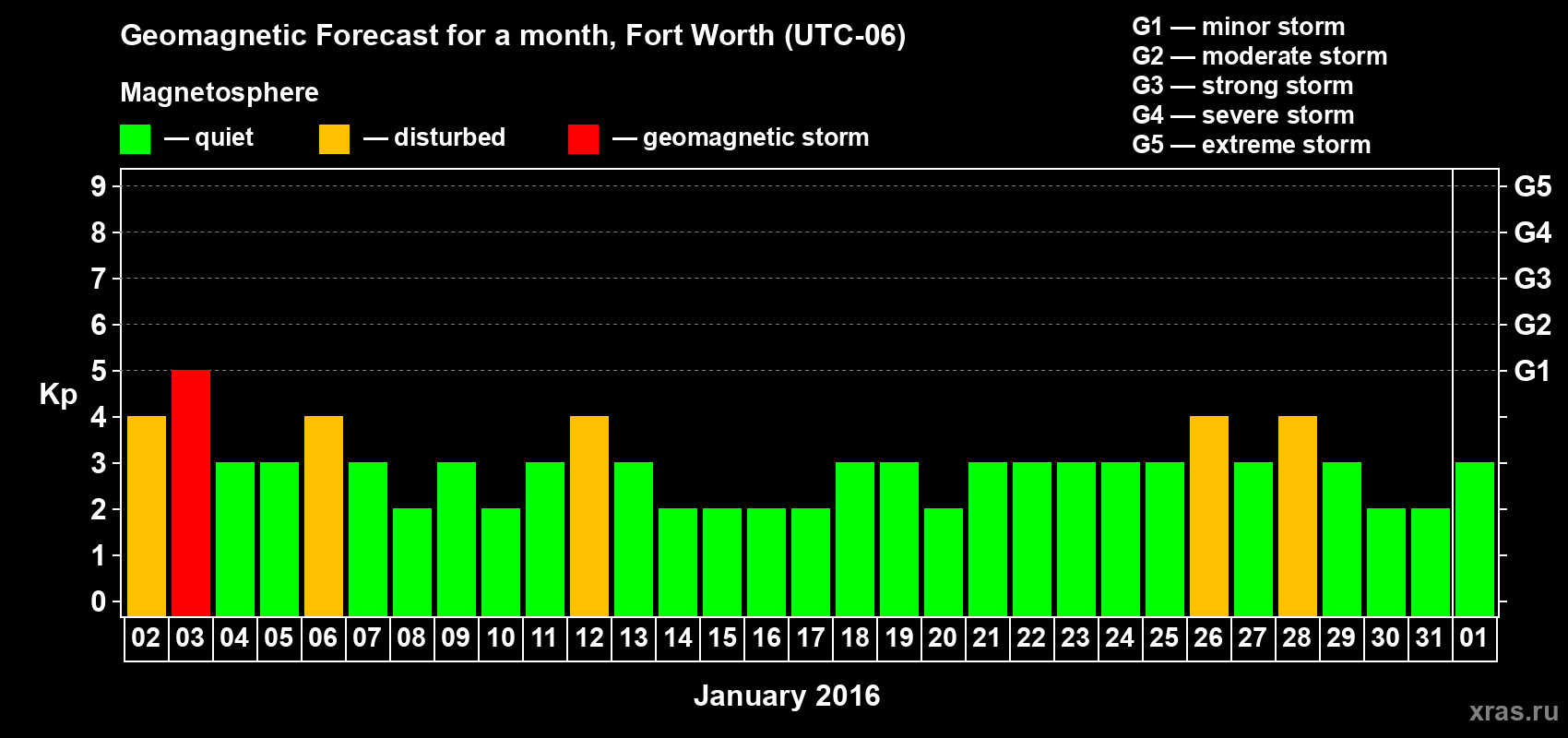Select the green bar for day 15
This screenshot has height=738, width=1568.
[x=722, y=562]
